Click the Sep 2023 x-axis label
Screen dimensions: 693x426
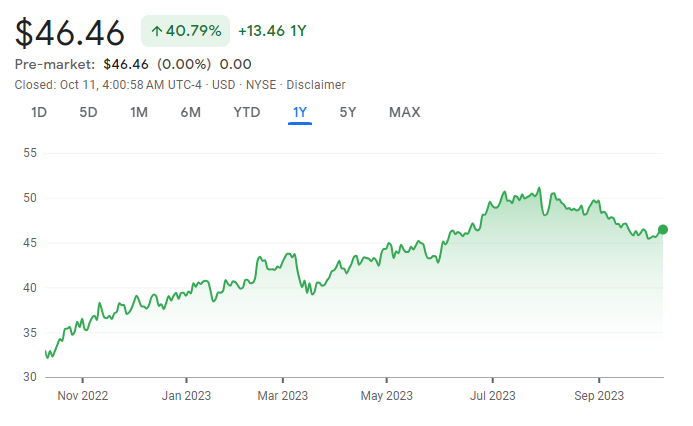598,396
